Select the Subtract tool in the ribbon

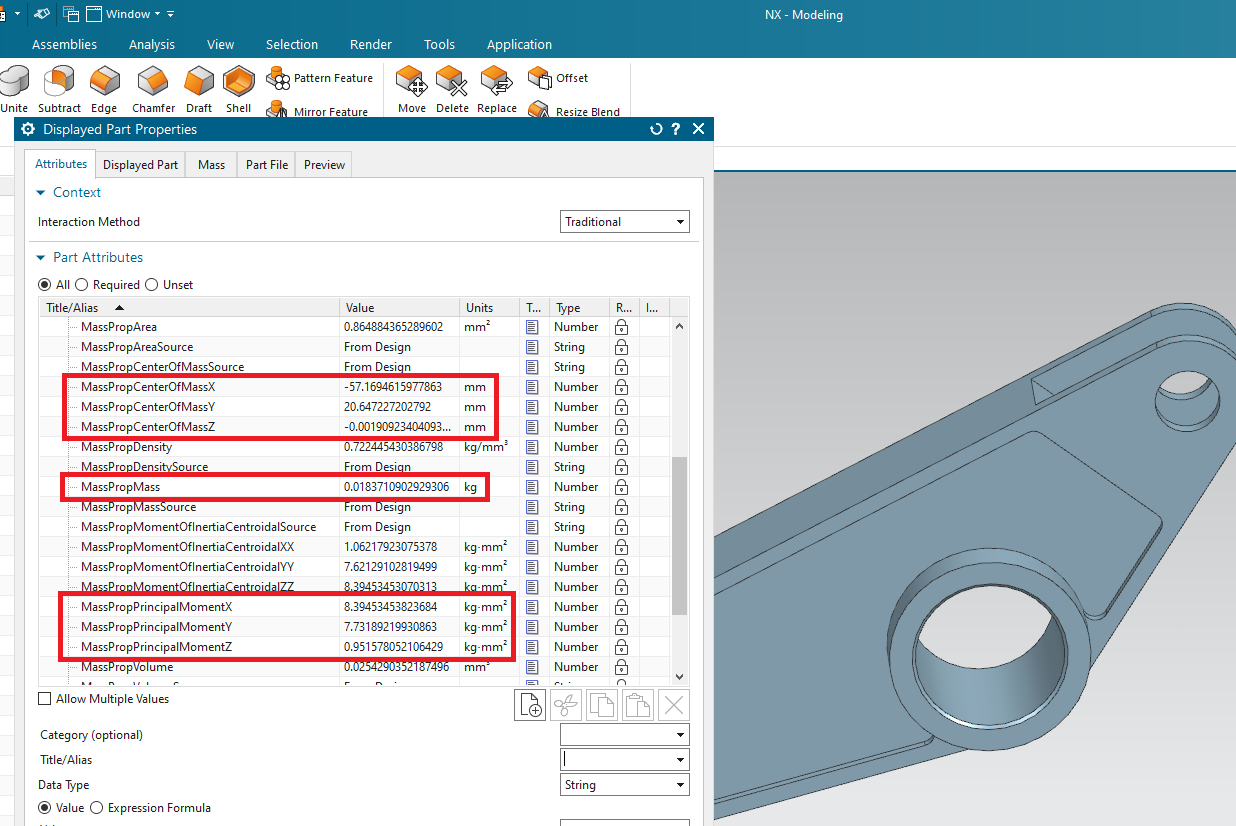tap(59, 89)
